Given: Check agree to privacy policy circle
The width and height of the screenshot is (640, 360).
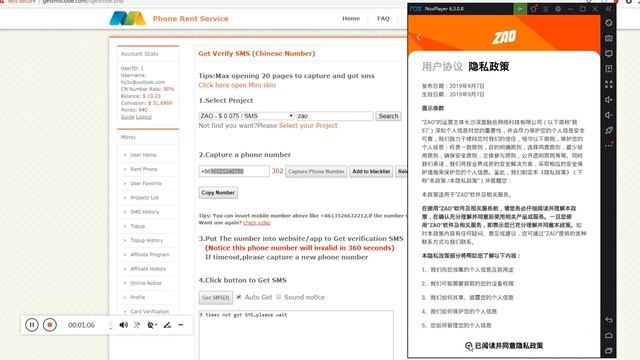Looking at the screenshot, I should 469,346.
